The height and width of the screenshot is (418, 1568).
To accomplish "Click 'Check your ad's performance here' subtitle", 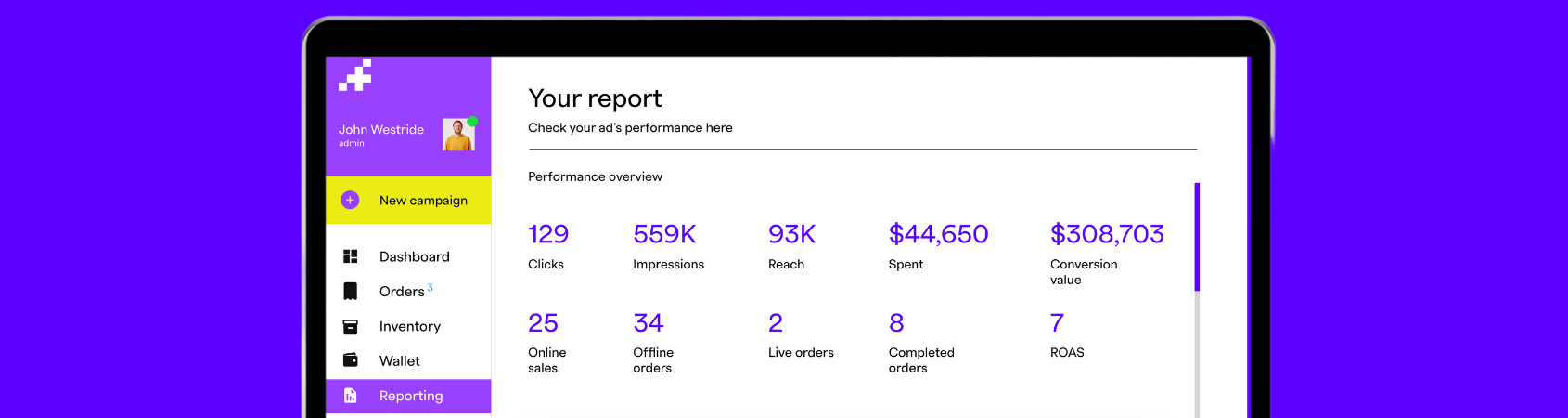I will point(630,128).
